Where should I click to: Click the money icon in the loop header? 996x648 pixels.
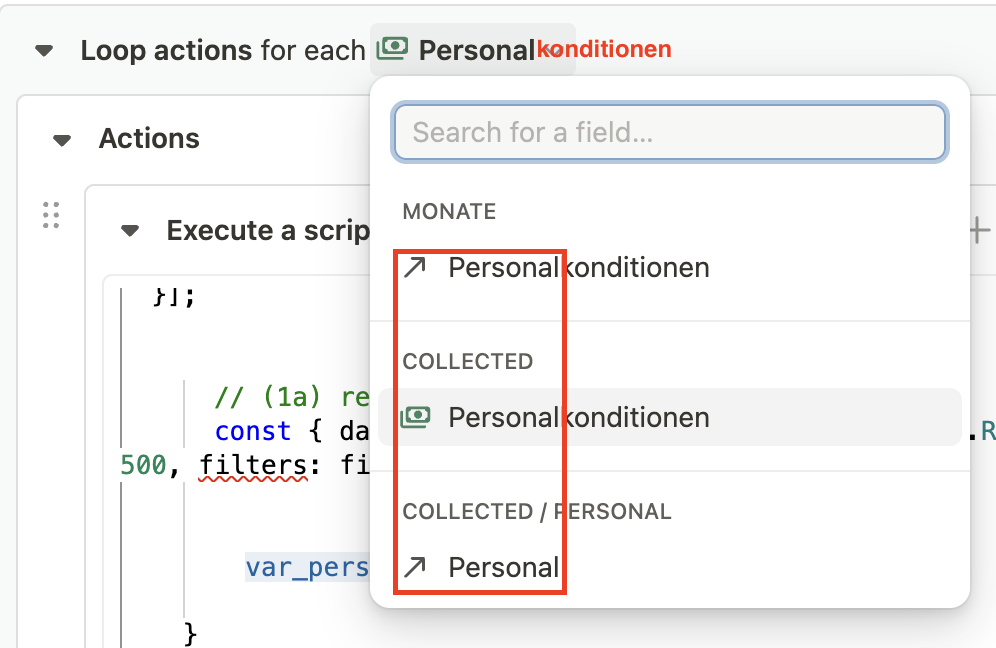[393, 49]
